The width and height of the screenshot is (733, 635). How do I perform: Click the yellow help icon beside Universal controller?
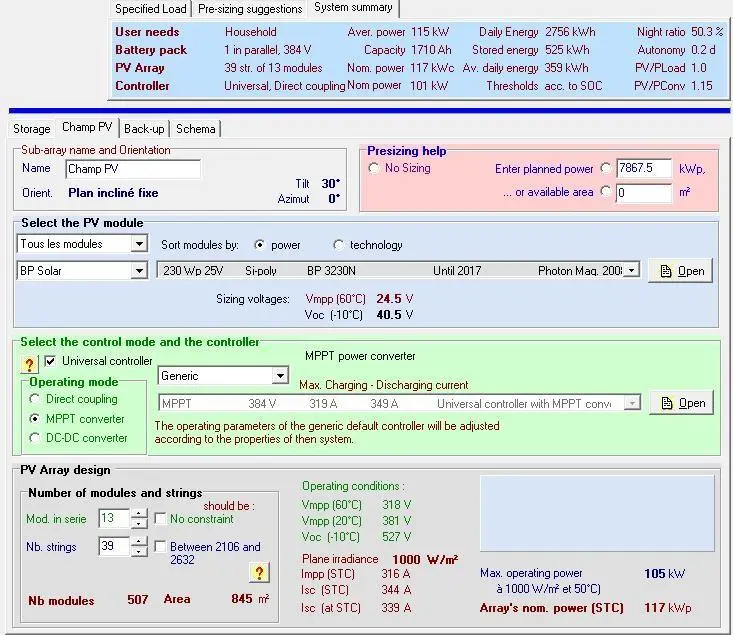(29, 365)
